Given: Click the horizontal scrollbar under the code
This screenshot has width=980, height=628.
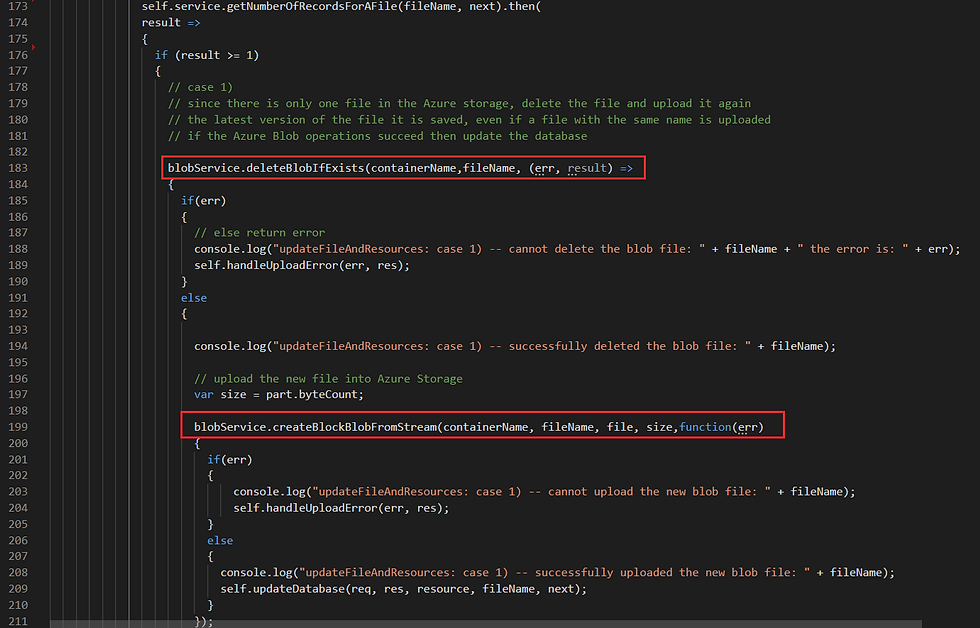Looking at the screenshot, I should pyautogui.click(x=486, y=624).
